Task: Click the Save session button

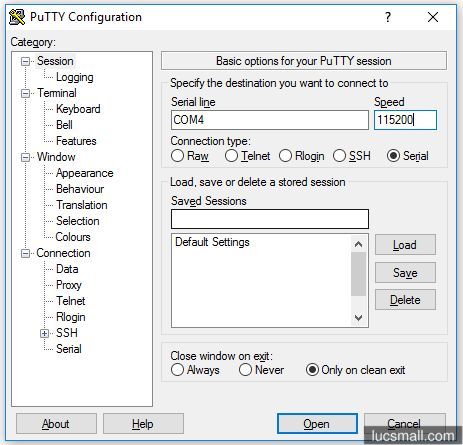Action: [x=405, y=273]
